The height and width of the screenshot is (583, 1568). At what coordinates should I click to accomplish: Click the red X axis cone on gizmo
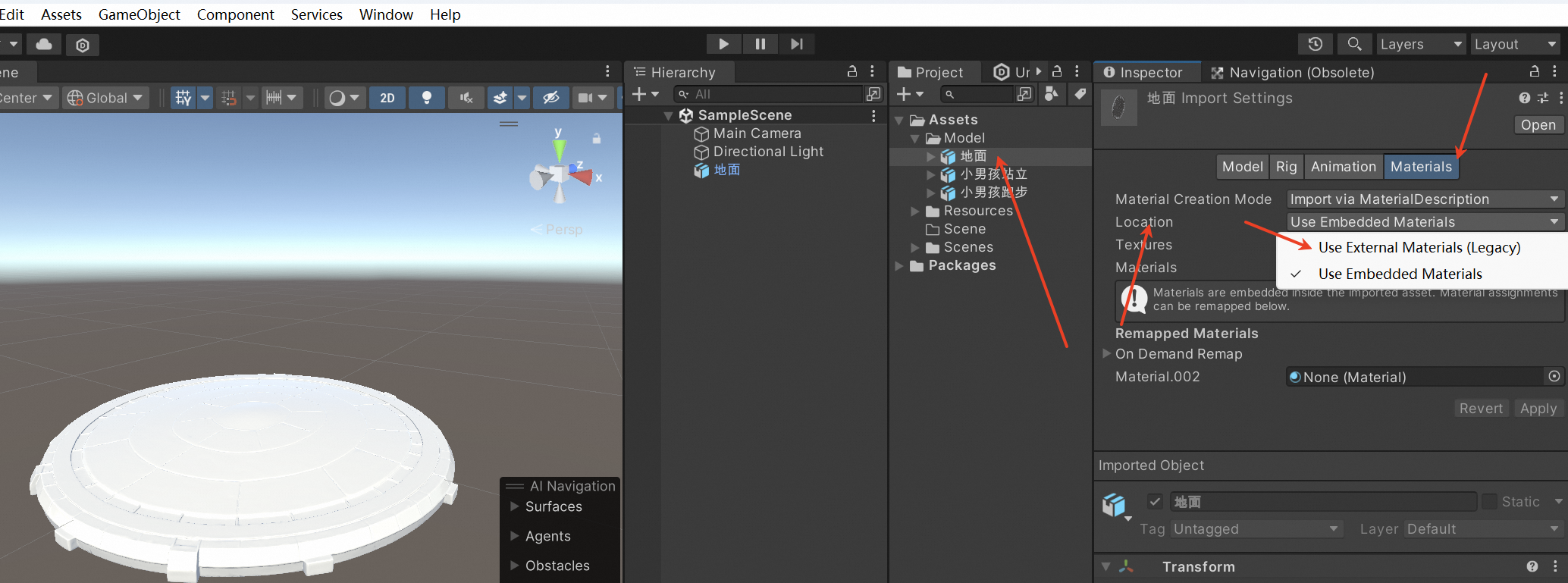pyautogui.click(x=582, y=177)
